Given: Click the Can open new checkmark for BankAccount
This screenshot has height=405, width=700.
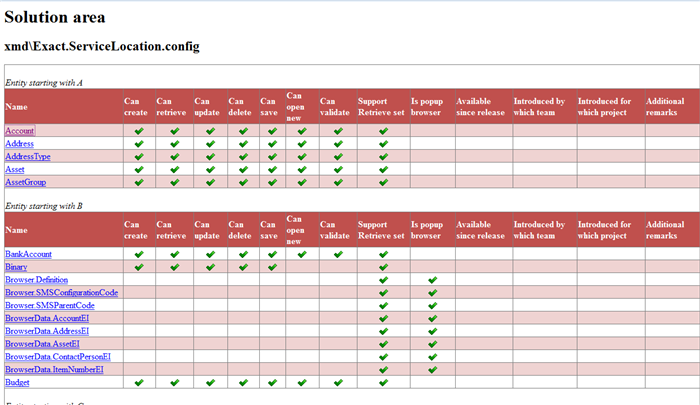Looking at the screenshot, I should (x=301, y=254).
